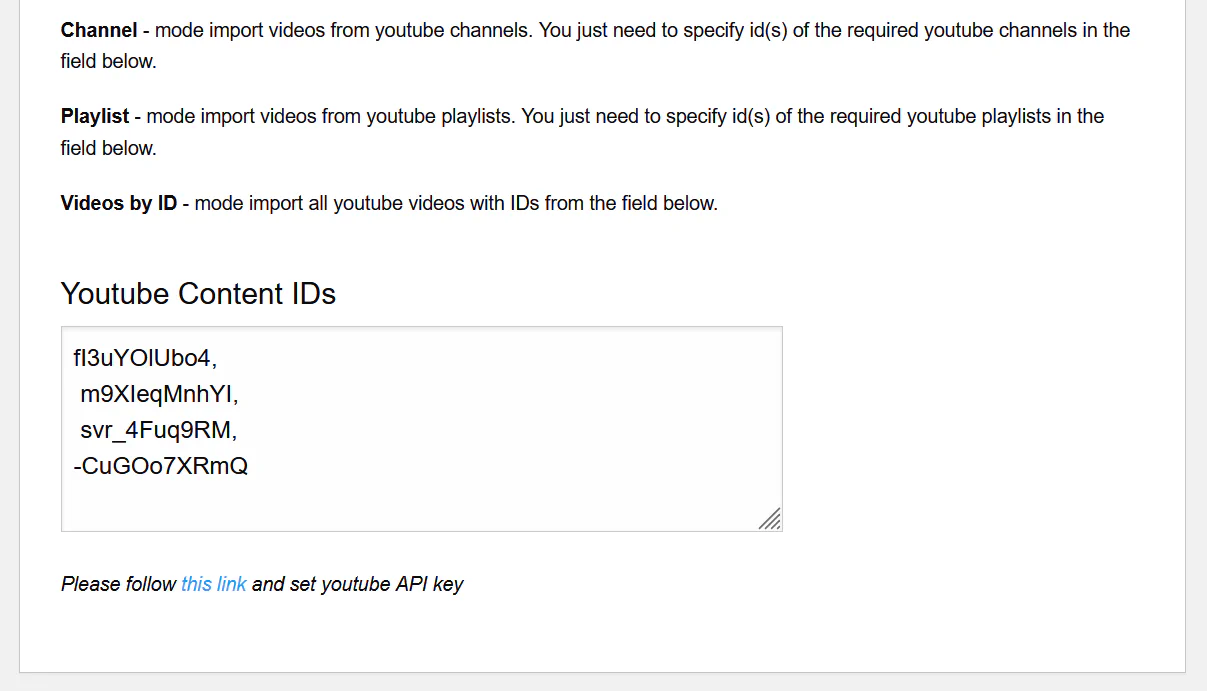The width and height of the screenshot is (1207, 691).
Task: Open the 'this link' hyperlink
Action: [214, 584]
